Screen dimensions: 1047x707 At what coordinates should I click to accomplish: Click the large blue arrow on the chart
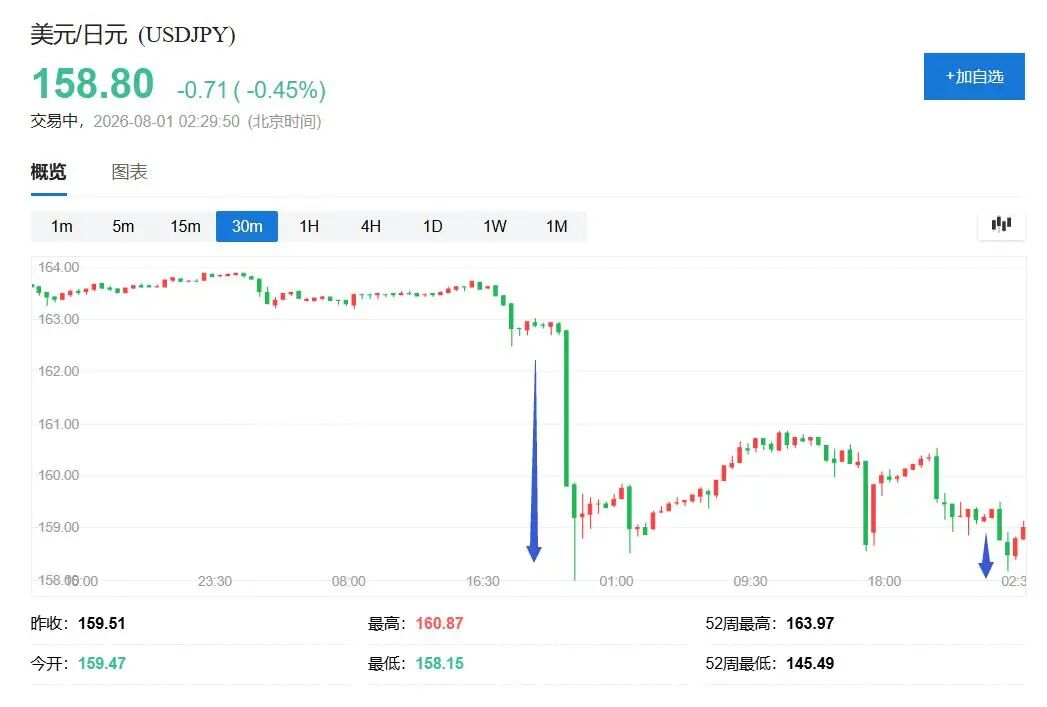(534, 461)
